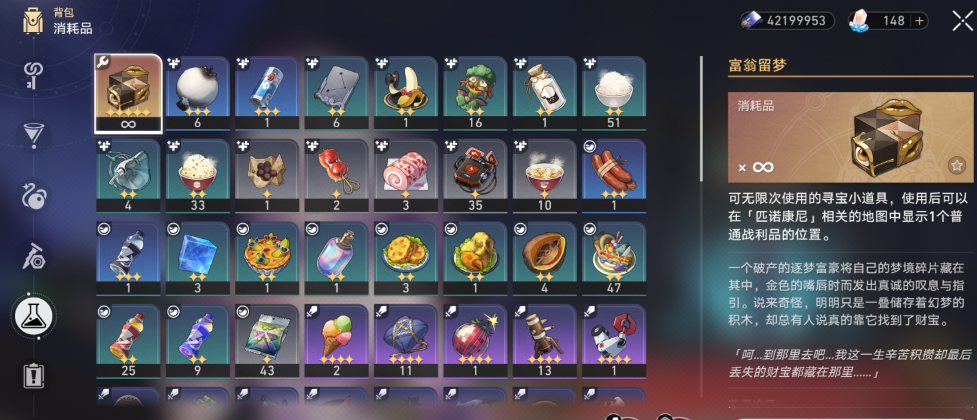The image size is (977, 420).
Task: Select the green-haired doll item with count 16
Action: 475,93
